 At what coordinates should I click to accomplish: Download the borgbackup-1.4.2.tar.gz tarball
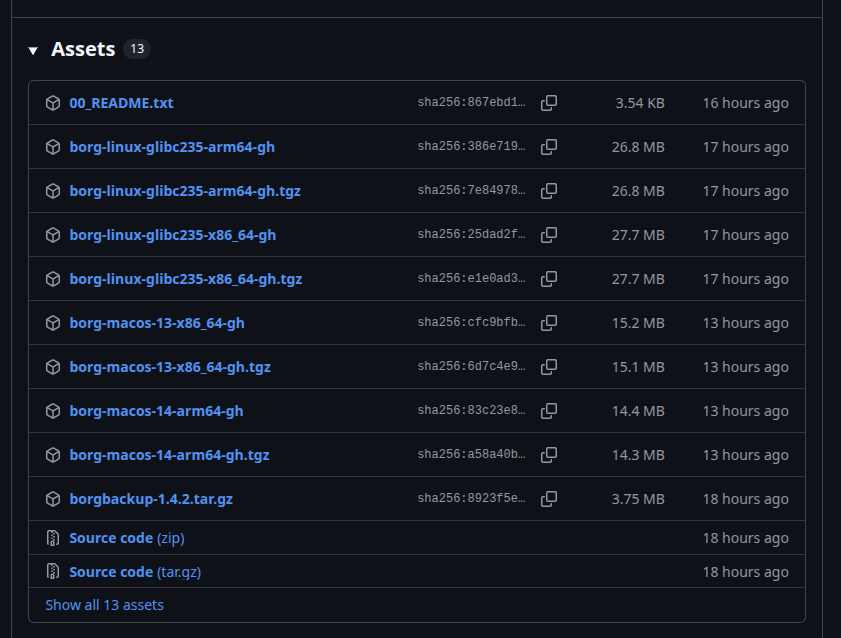coord(151,499)
